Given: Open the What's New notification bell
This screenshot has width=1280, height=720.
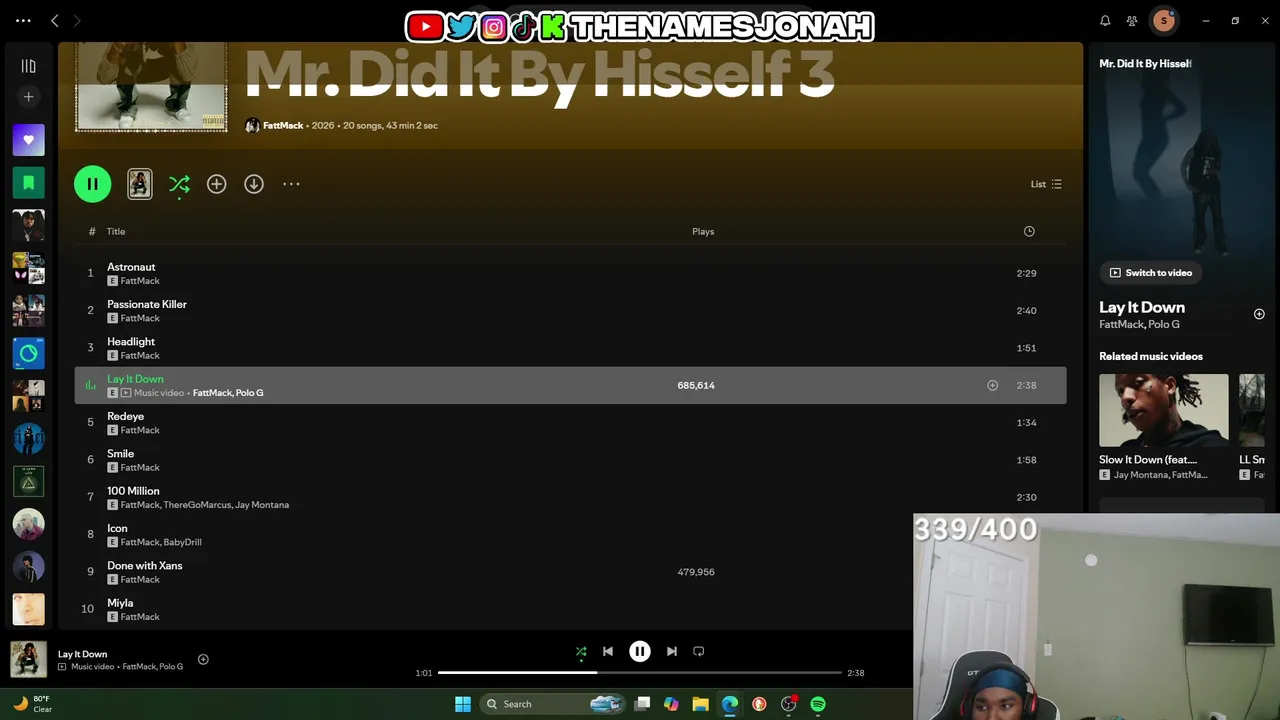Looking at the screenshot, I should pyautogui.click(x=1105, y=20).
